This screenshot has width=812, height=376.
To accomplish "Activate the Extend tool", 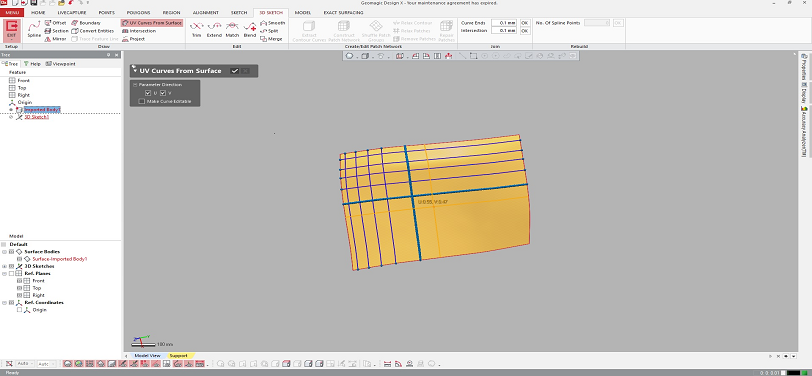I will coord(214,29).
